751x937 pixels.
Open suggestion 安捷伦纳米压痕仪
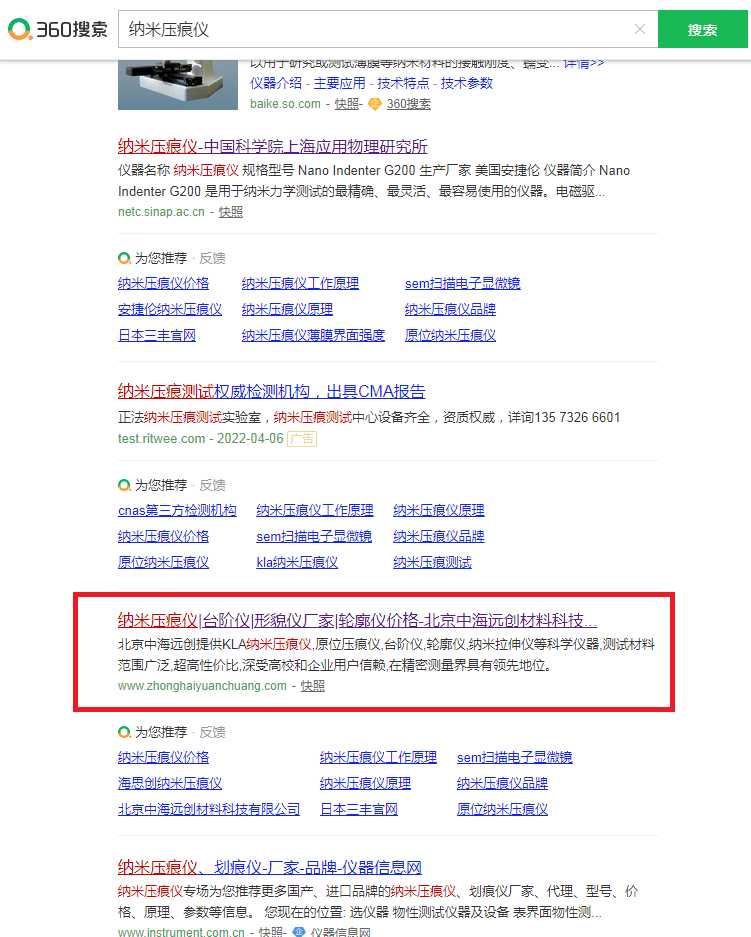(x=170, y=310)
